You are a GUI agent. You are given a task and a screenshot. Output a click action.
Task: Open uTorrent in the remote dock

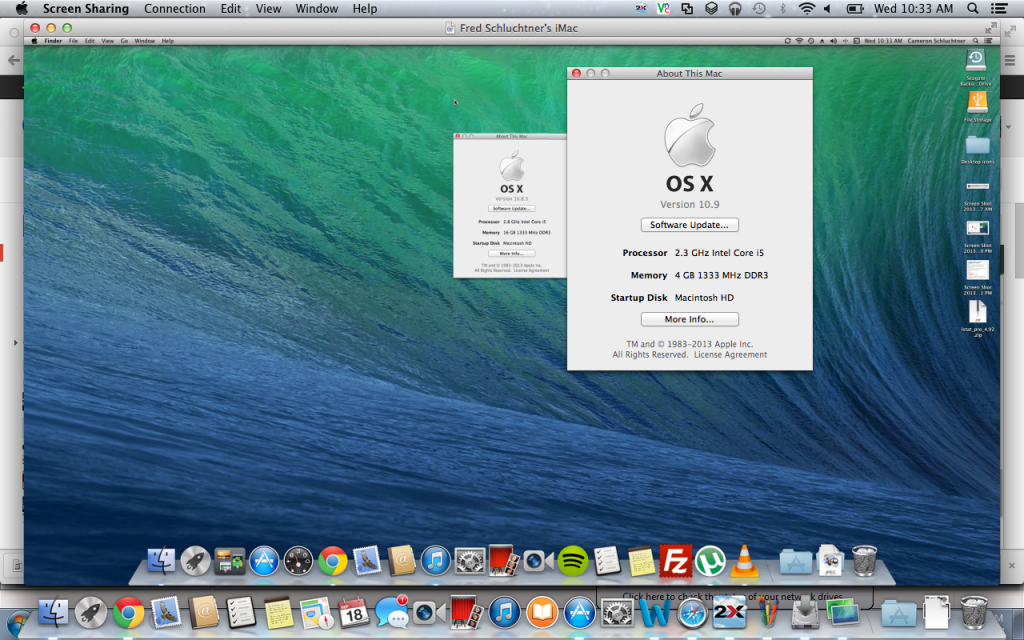coord(710,561)
